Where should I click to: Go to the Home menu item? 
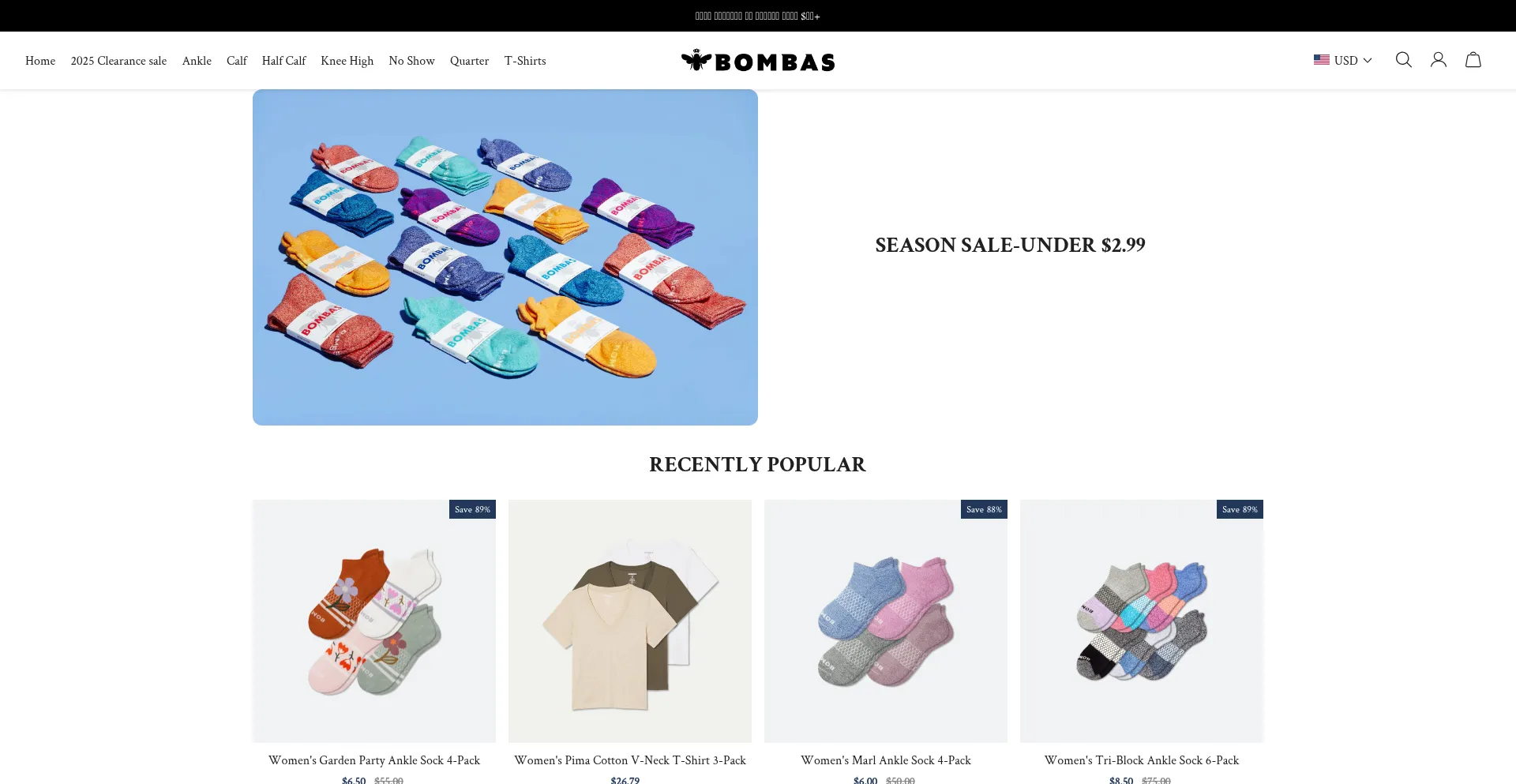click(x=40, y=61)
